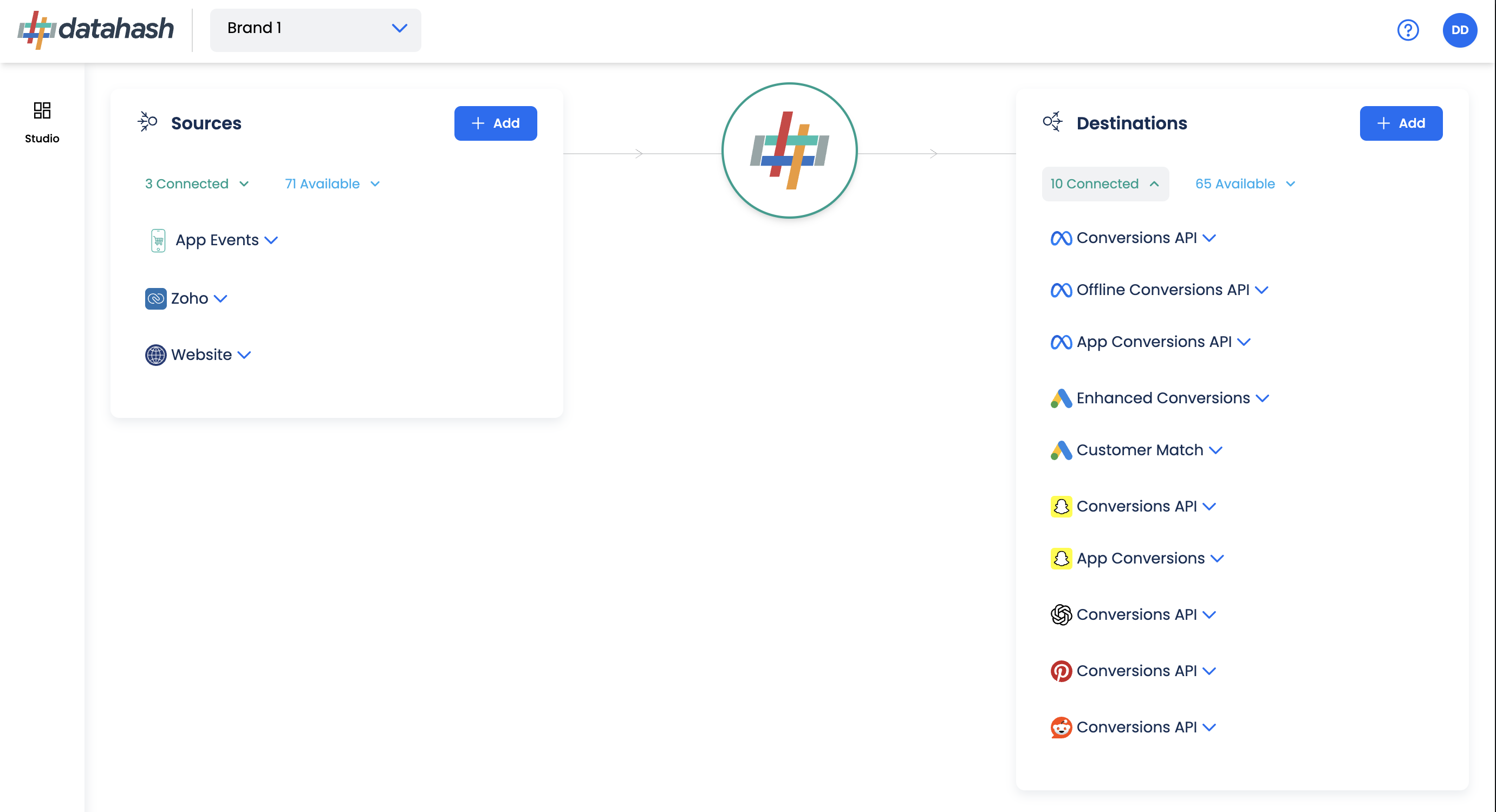Click Snapchat icon beside App Conversions

click(1061, 558)
